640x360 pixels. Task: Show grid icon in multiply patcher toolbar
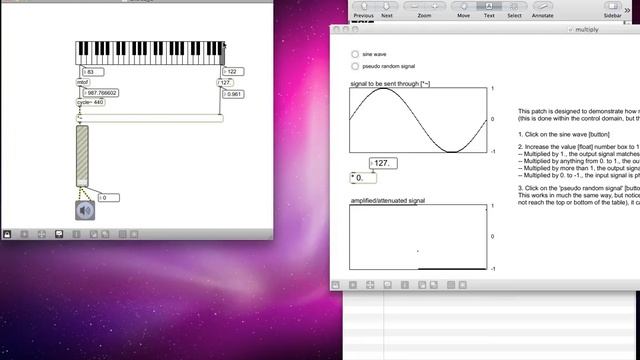click(x=451, y=285)
